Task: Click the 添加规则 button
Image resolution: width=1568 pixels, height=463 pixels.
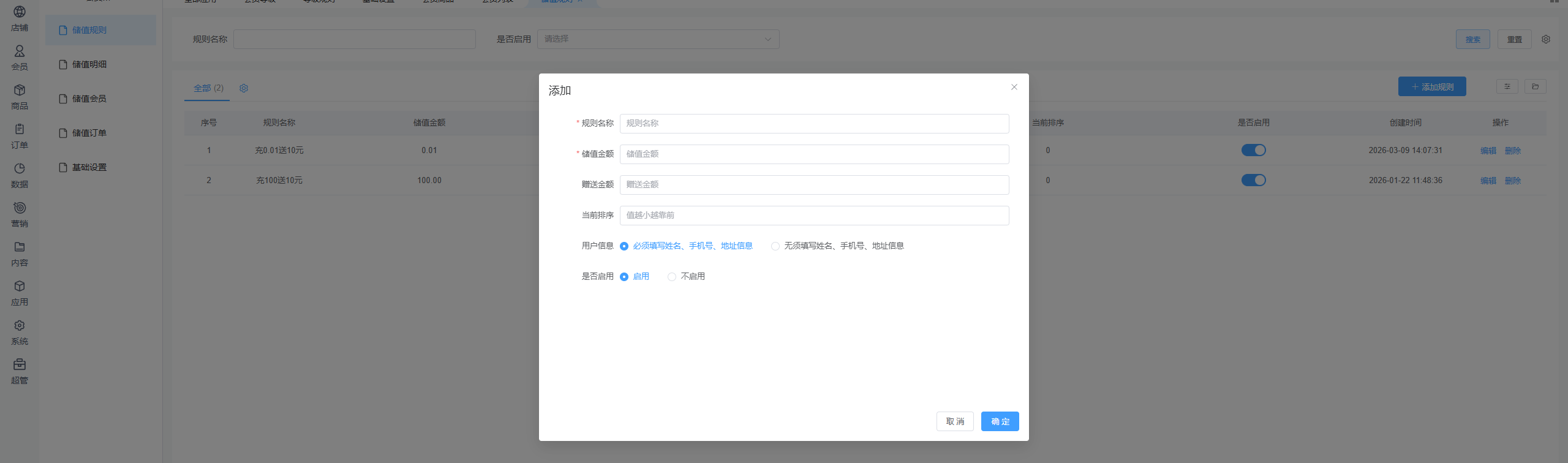Action: pos(1432,86)
